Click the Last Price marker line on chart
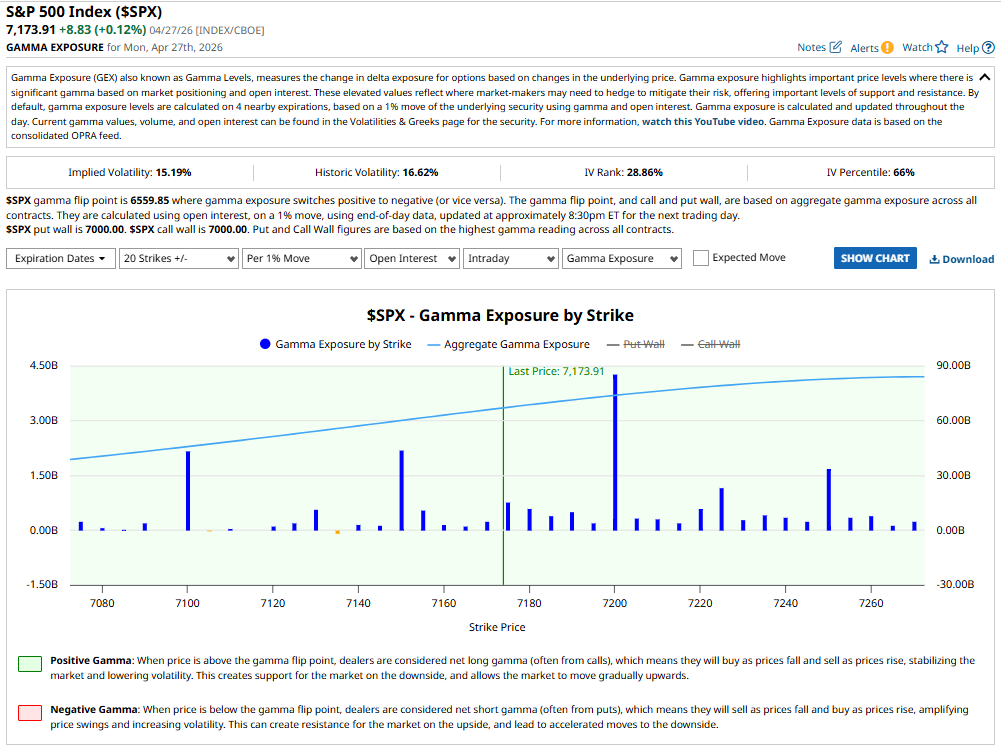The image size is (1001, 752). tap(502, 470)
